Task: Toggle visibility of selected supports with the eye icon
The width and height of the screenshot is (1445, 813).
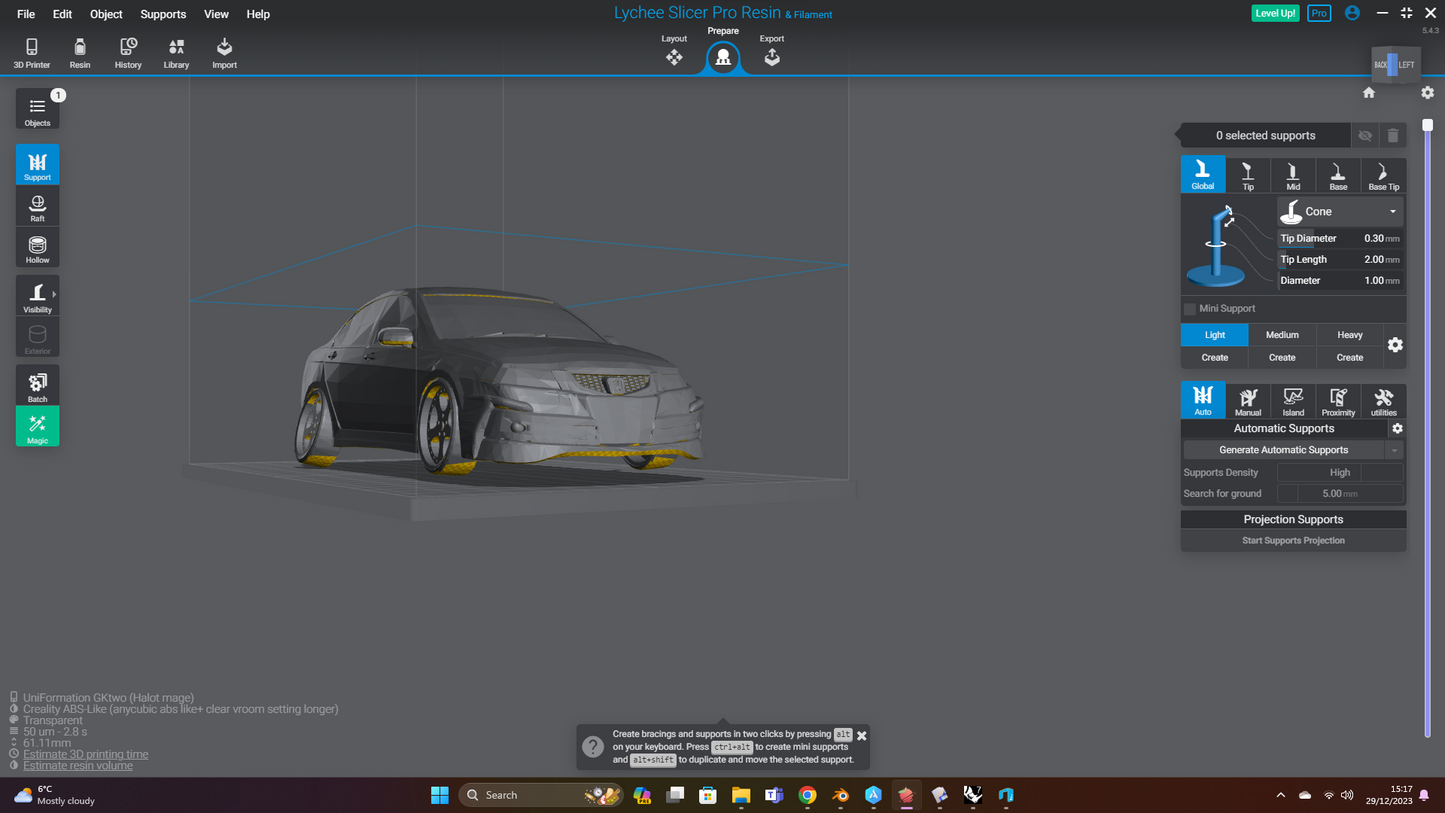Action: pyautogui.click(x=1365, y=135)
